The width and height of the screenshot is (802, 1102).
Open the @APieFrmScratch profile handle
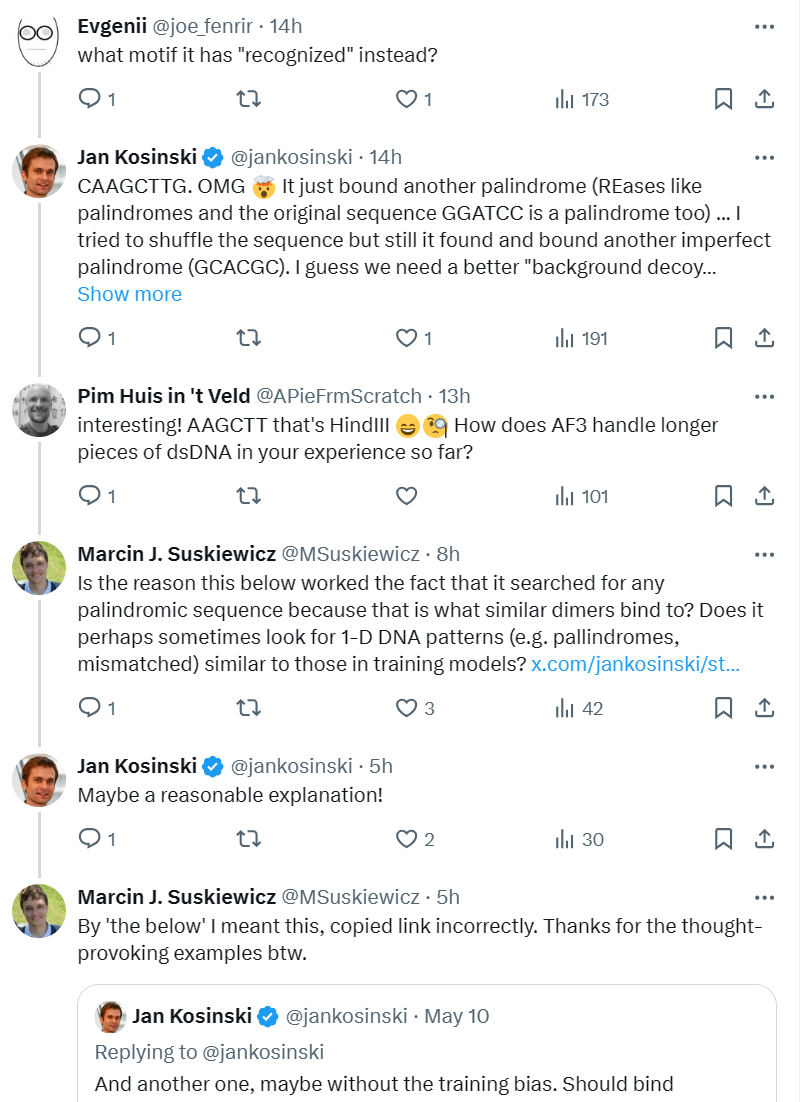[338, 396]
